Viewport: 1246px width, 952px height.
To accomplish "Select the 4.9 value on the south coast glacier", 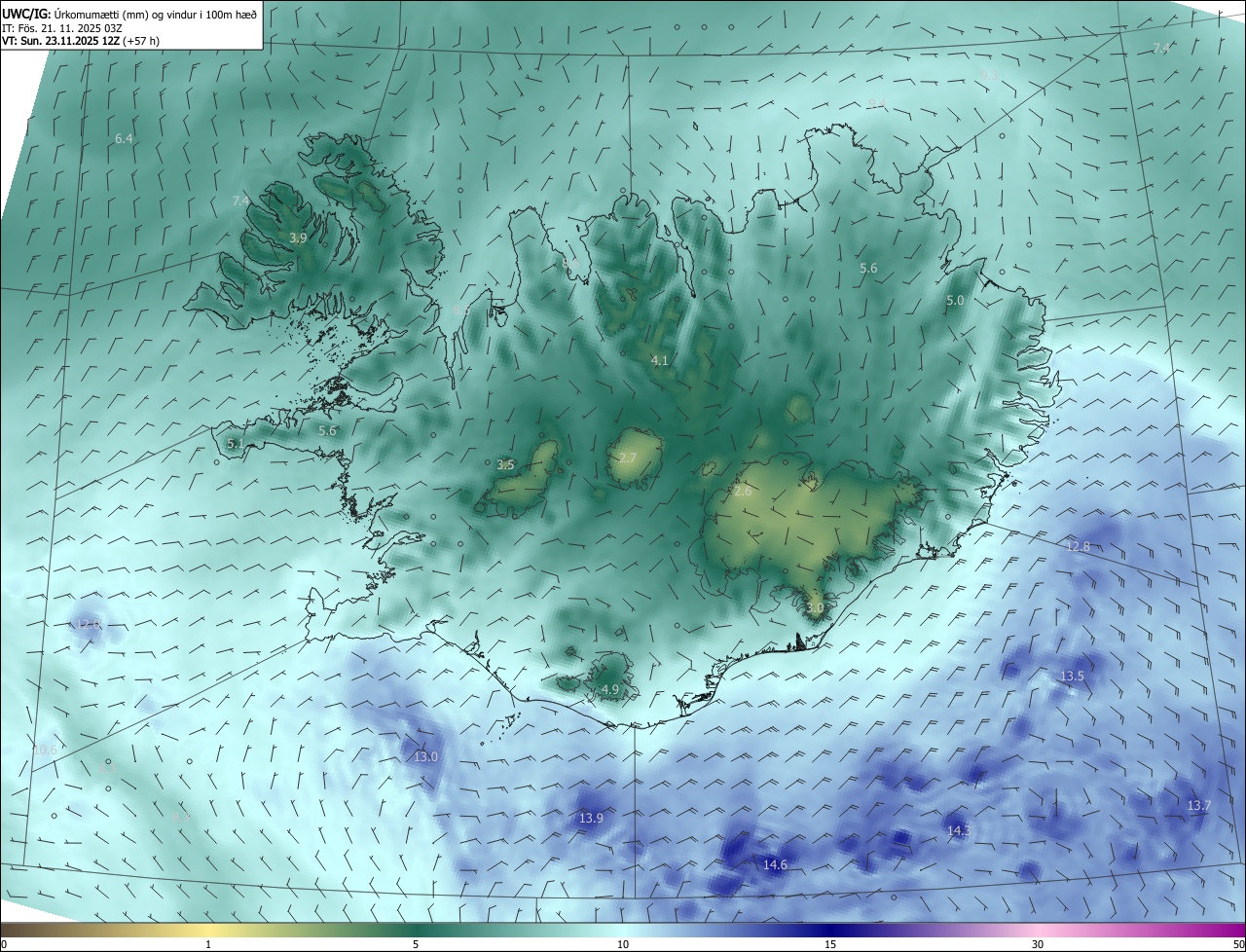I will [610, 690].
